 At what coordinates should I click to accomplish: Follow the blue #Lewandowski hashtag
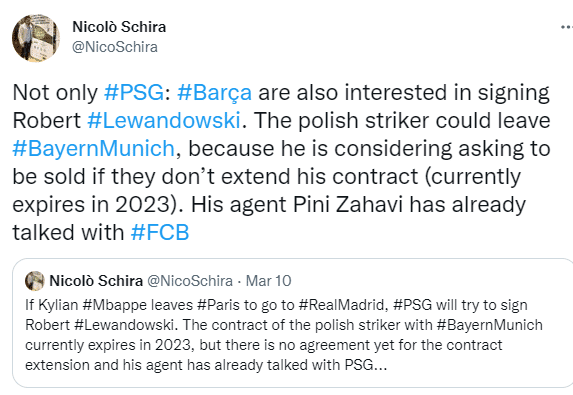(x=164, y=121)
